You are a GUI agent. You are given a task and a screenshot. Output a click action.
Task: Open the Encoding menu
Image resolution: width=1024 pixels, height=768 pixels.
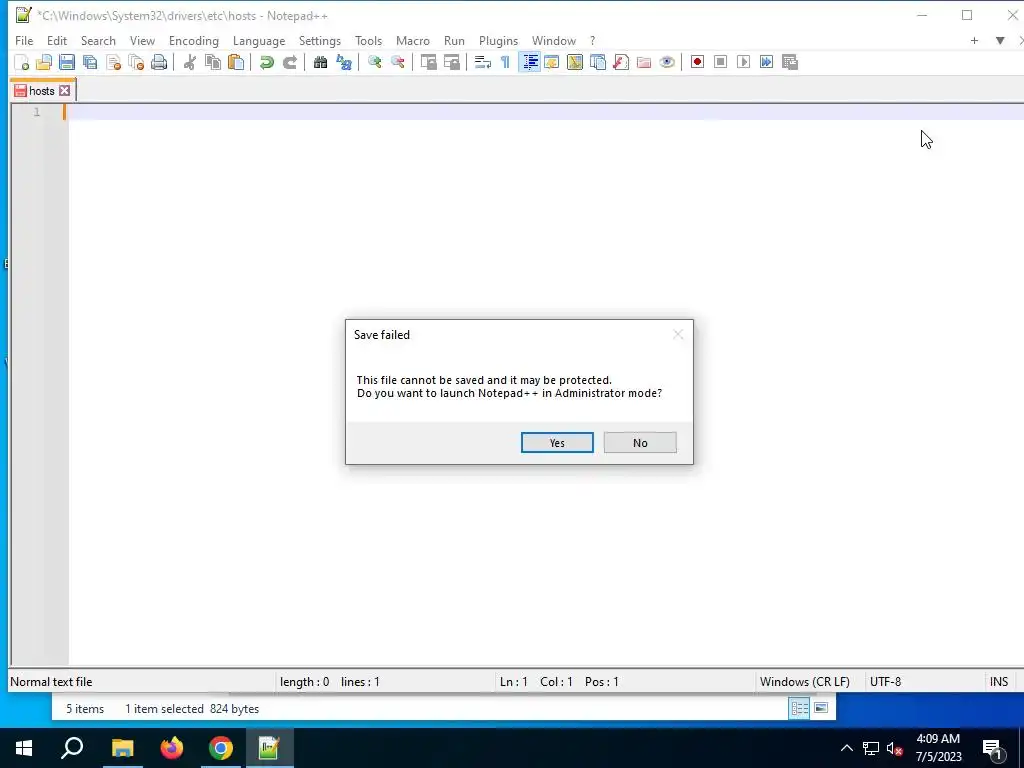(193, 40)
